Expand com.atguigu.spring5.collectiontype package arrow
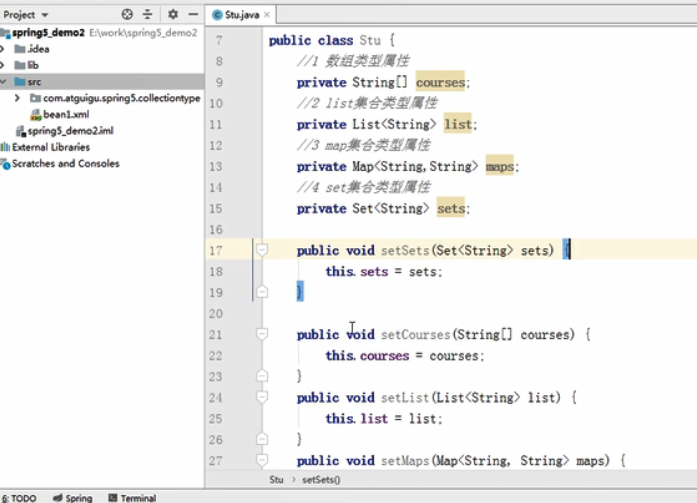Image resolution: width=697 pixels, height=503 pixels. 17,98
